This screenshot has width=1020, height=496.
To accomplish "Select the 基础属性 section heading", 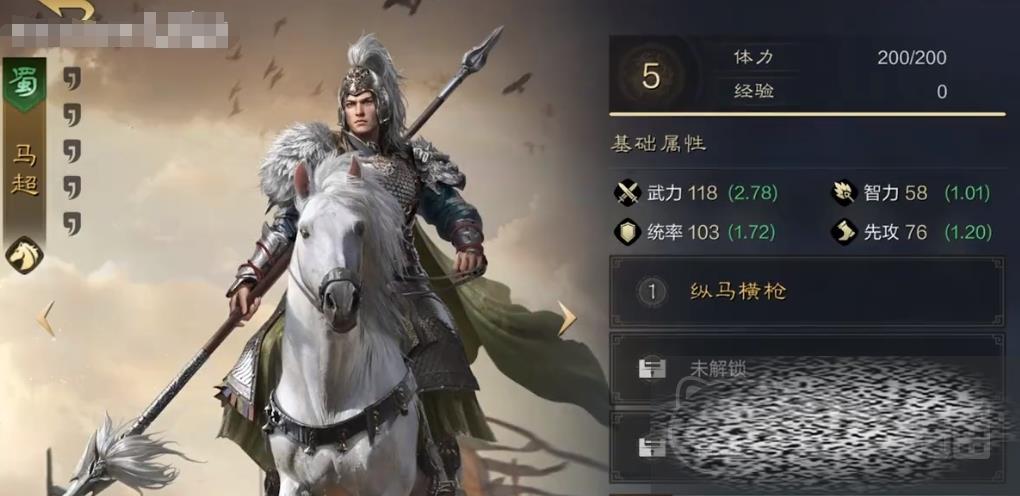I will pyautogui.click(x=658, y=143).
